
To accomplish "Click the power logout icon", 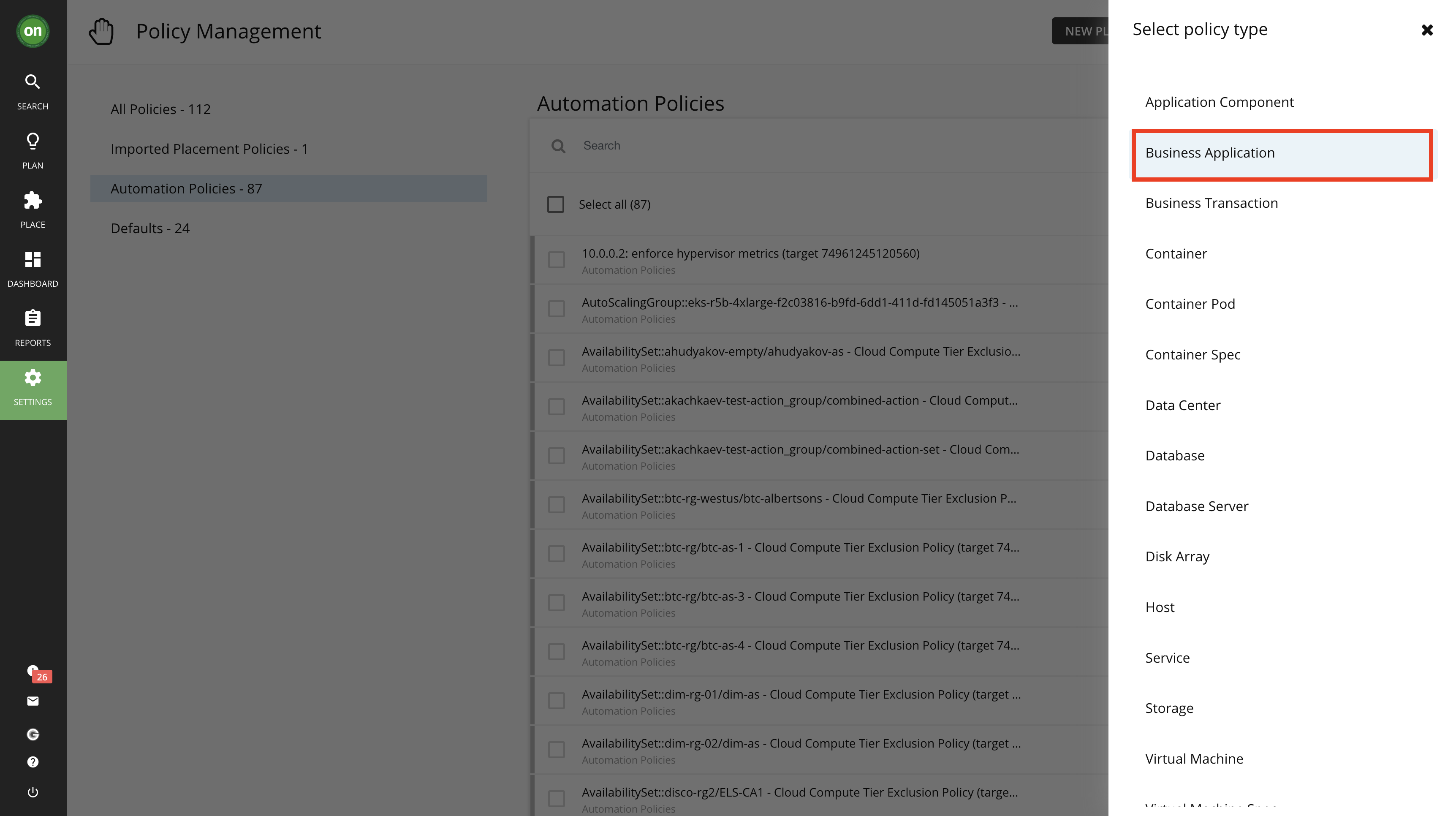I will point(33,792).
